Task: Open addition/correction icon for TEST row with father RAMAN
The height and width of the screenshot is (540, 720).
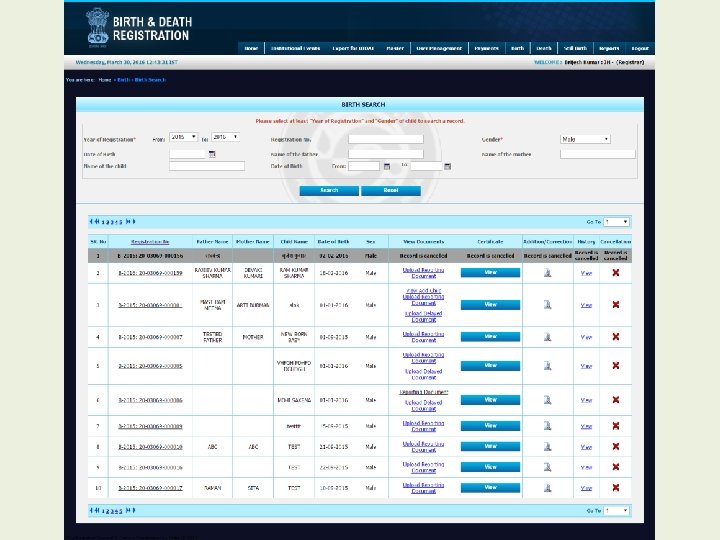Action: coord(547,488)
